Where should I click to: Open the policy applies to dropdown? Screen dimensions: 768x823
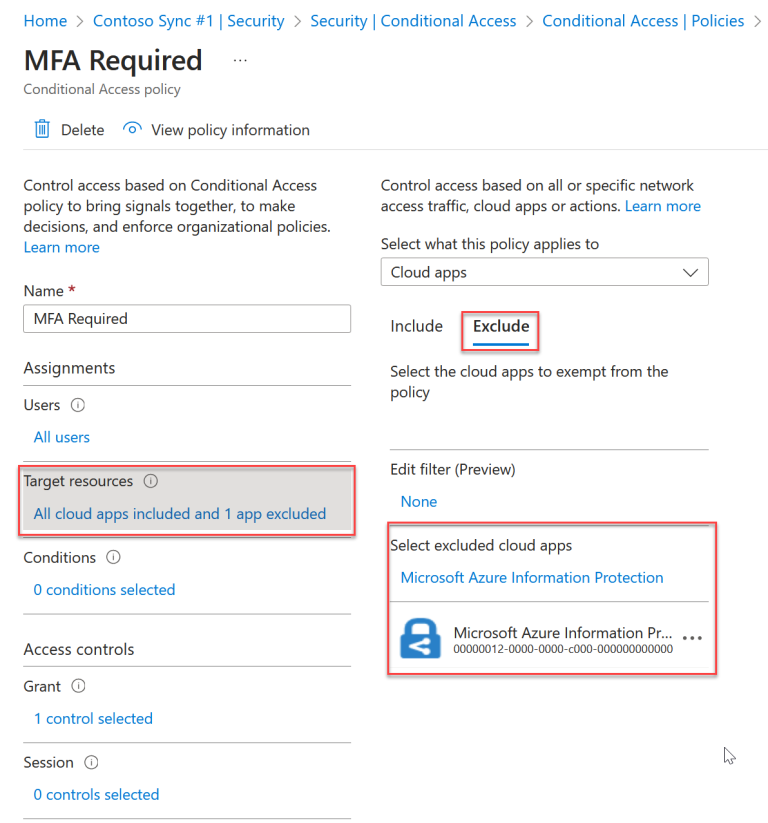coord(544,271)
